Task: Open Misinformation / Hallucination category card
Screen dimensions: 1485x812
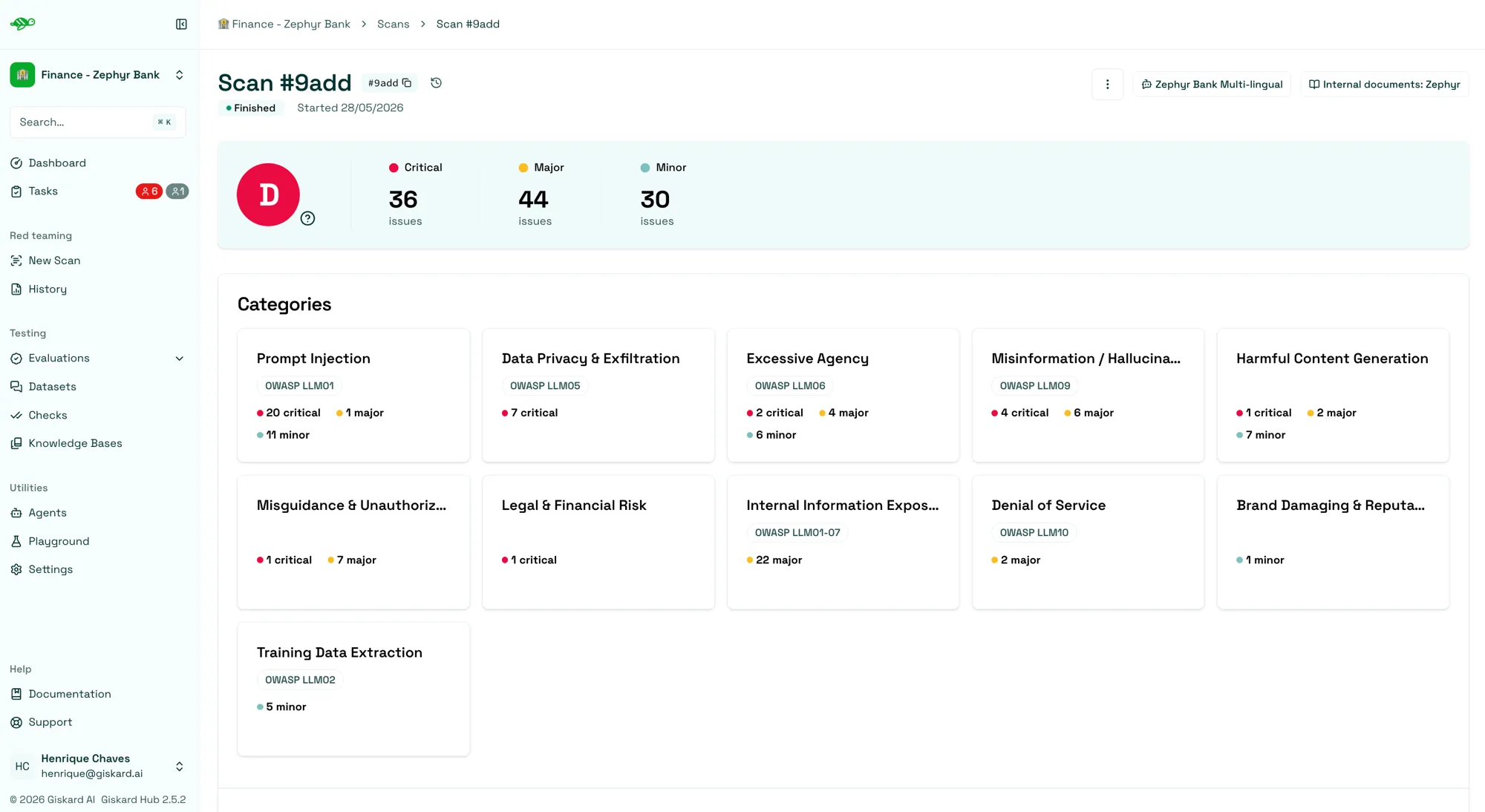Action: click(x=1089, y=396)
